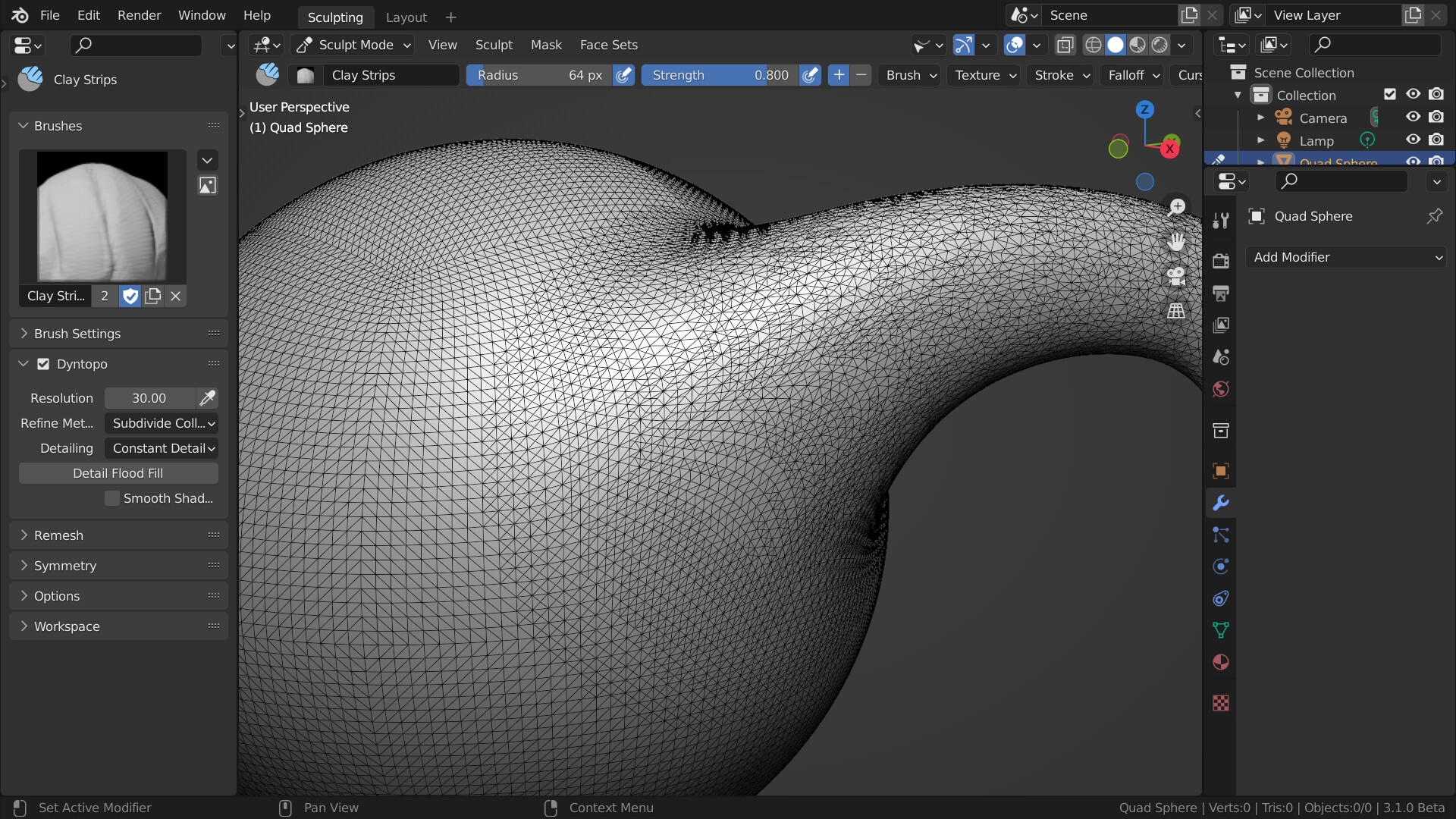The width and height of the screenshot is (1456, 819).
Task: Open the Object Data Properties tab
Action: point(1221,630)
